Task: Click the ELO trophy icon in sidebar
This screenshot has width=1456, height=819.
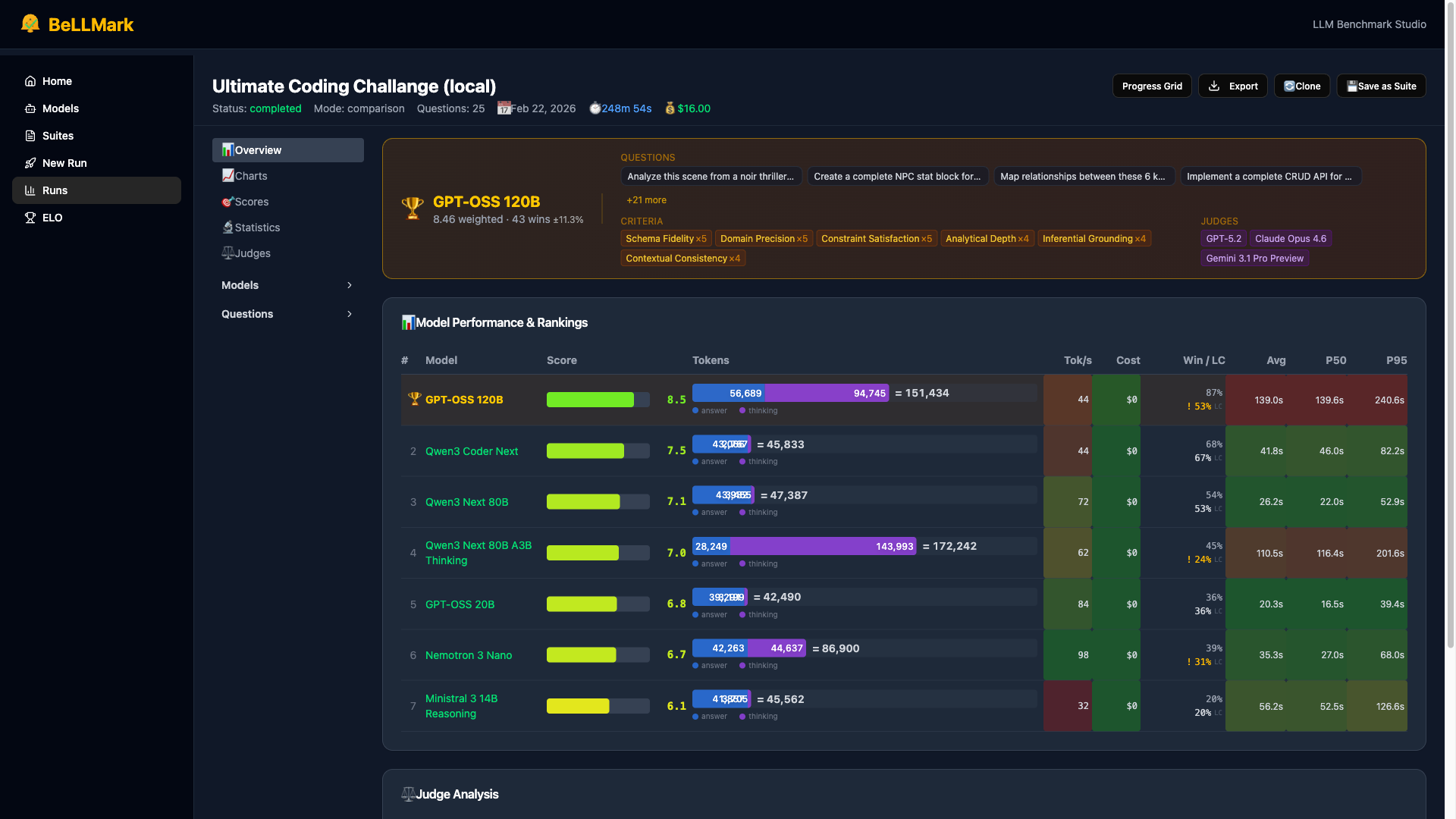Action: click(30, 218)
